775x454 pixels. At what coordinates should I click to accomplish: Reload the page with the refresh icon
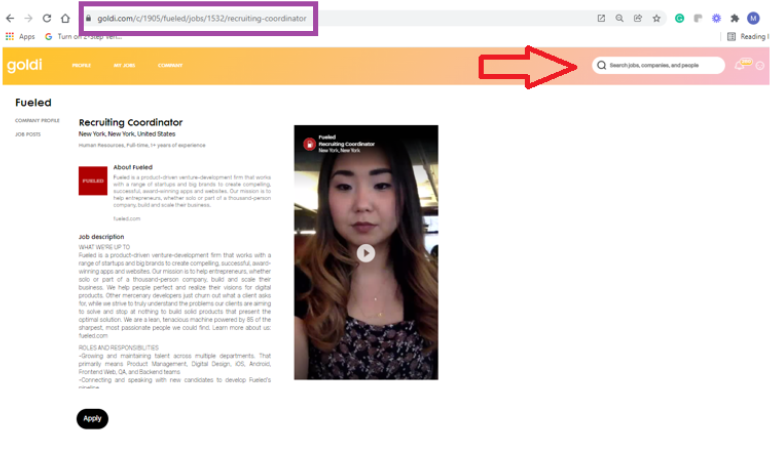(46, 18)
